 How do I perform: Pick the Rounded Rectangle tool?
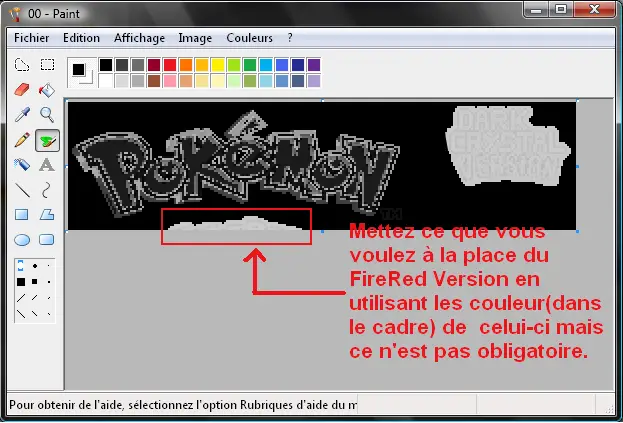coord(47,240)
